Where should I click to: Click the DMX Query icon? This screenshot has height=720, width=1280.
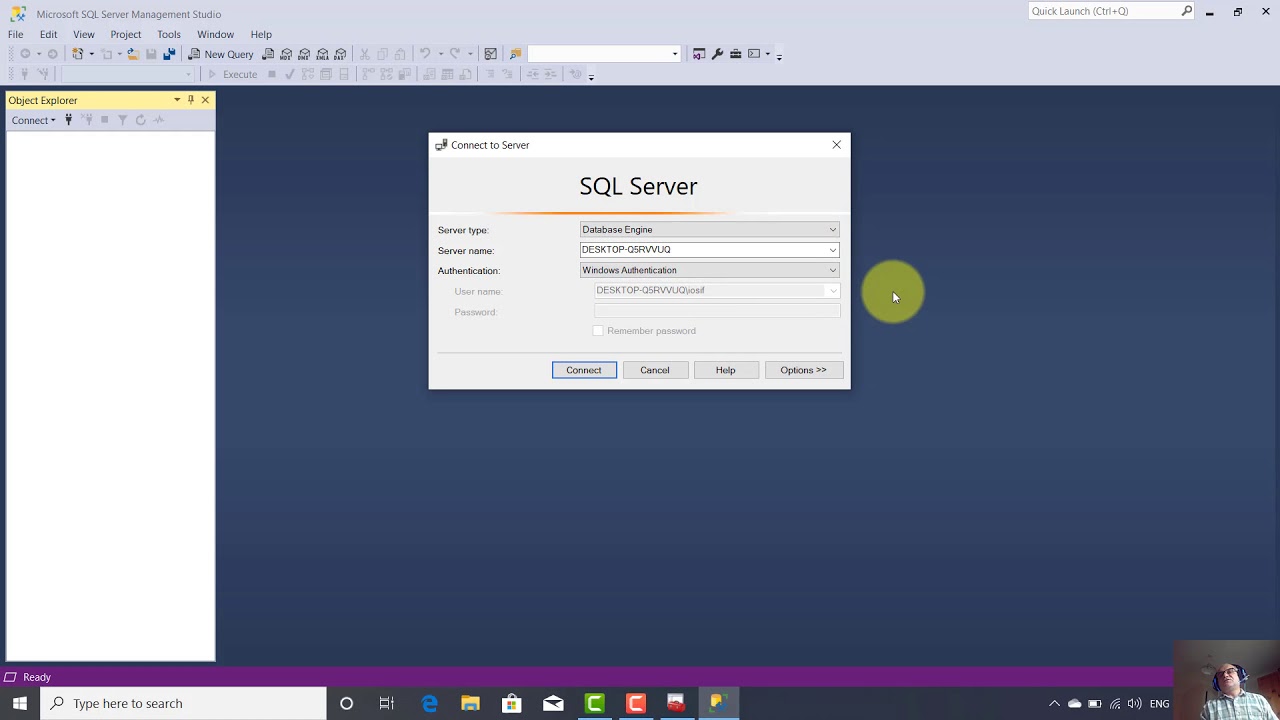click(304, 54)
